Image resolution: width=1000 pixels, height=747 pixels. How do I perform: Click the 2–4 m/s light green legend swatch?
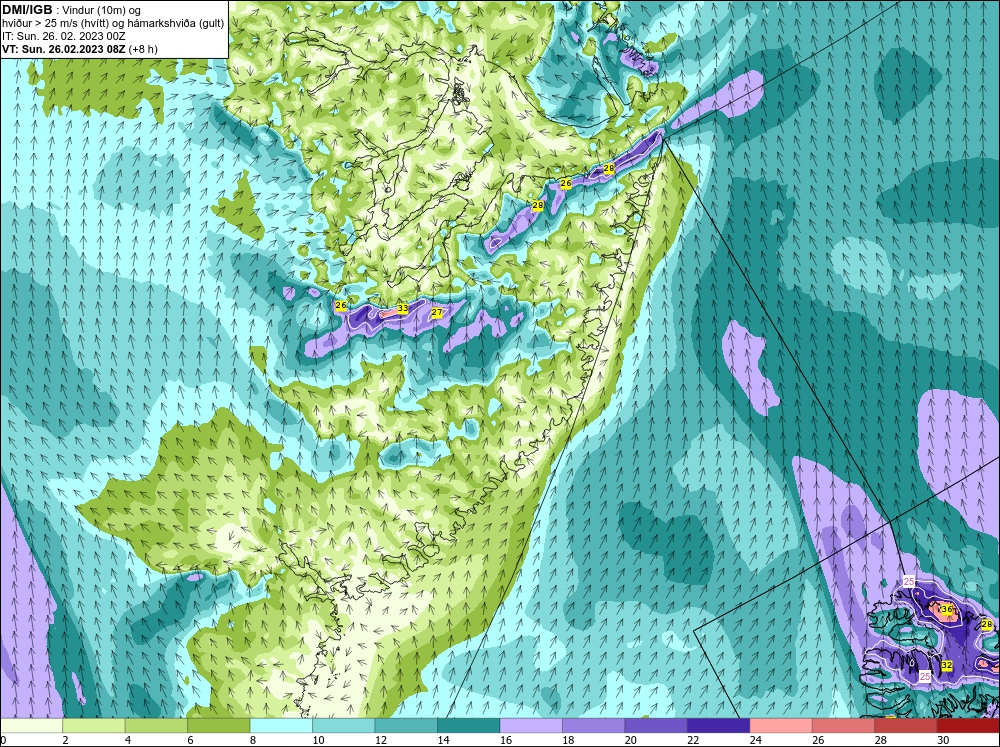tap(94, 725)
